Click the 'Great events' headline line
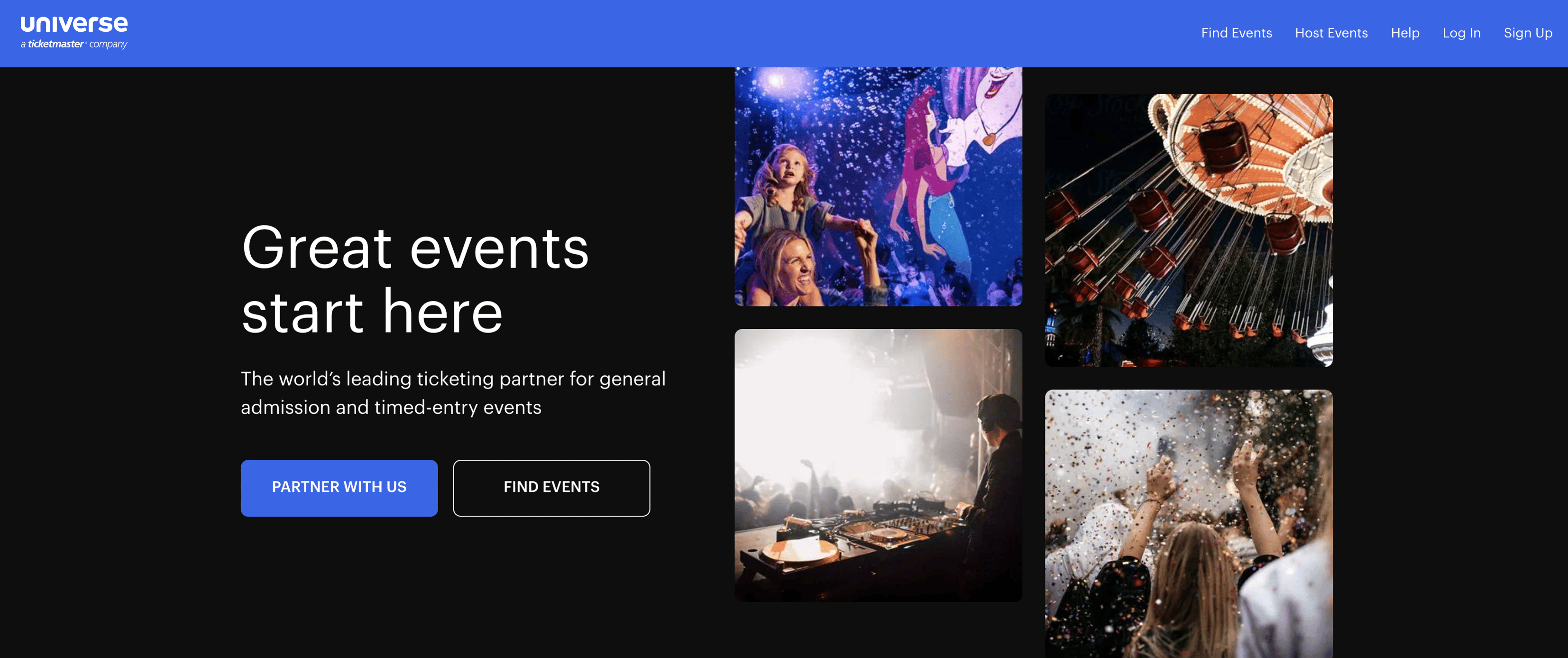 tap(415, 248)
